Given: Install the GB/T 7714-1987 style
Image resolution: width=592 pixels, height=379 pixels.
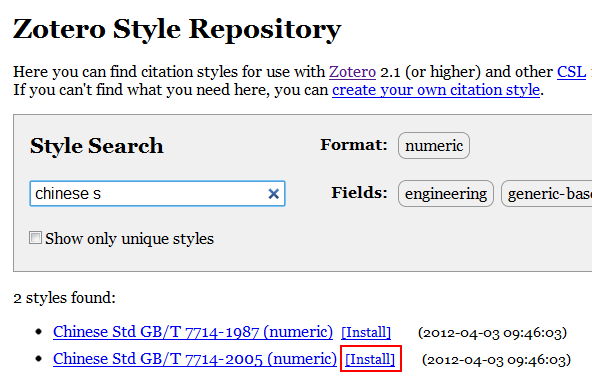Looking at the screenshot, I should 366,333.
